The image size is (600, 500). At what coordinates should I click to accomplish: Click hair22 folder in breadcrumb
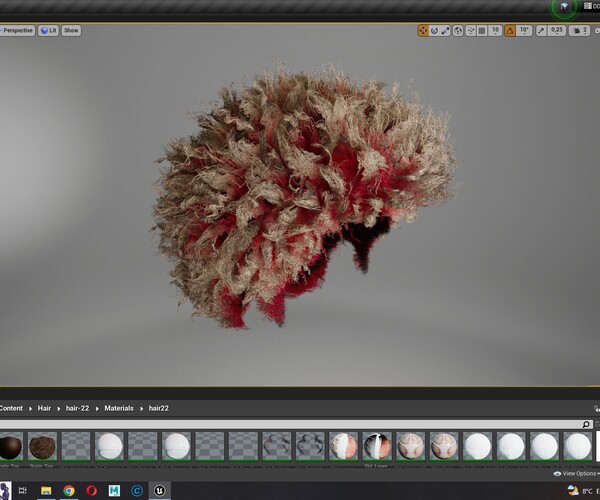pos(158,408)
